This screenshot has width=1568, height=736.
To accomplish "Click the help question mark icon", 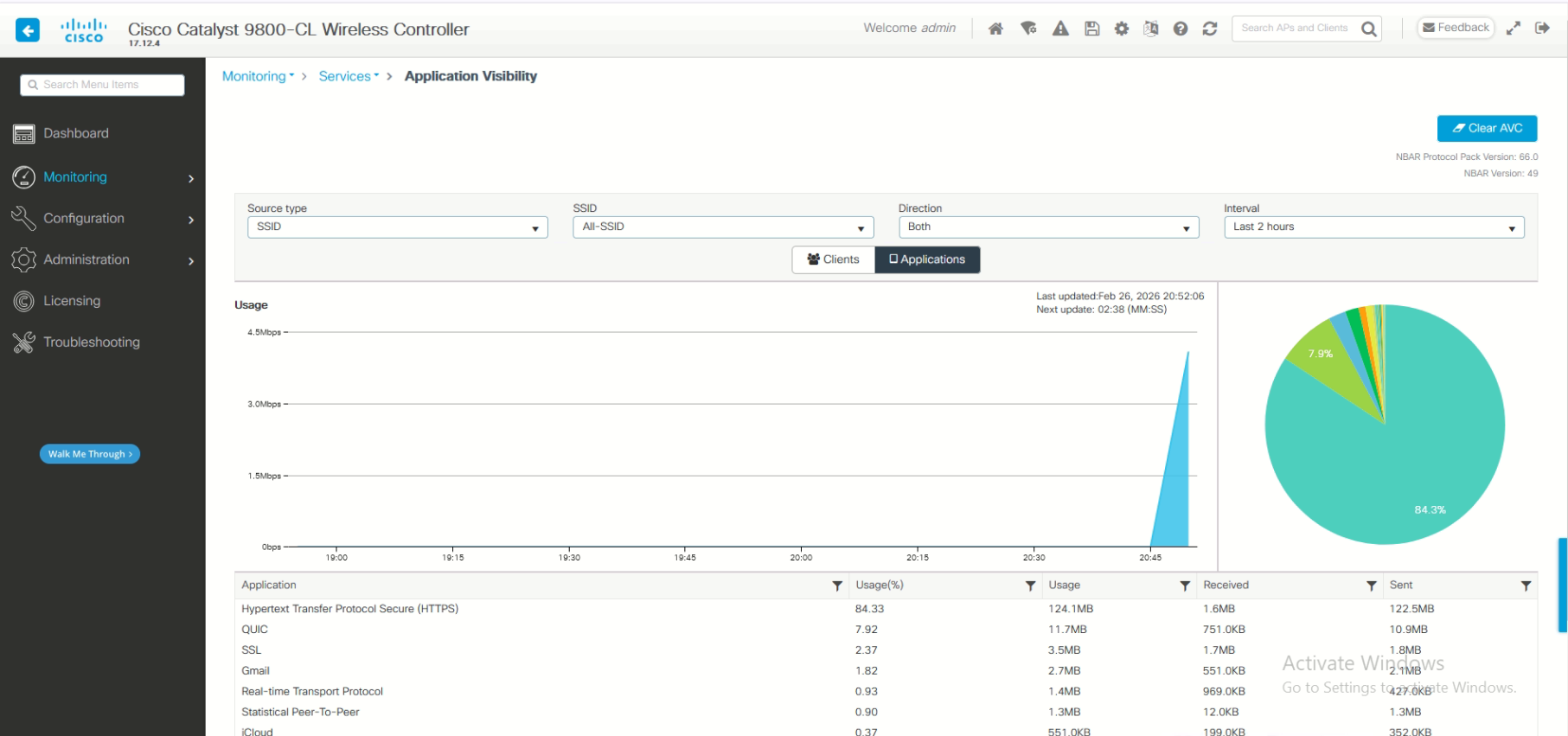I will pos(1180,29).
